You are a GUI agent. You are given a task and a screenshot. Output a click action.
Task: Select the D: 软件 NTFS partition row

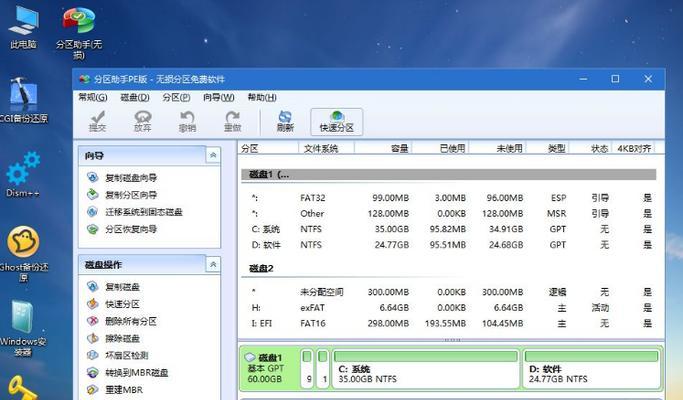449,245
